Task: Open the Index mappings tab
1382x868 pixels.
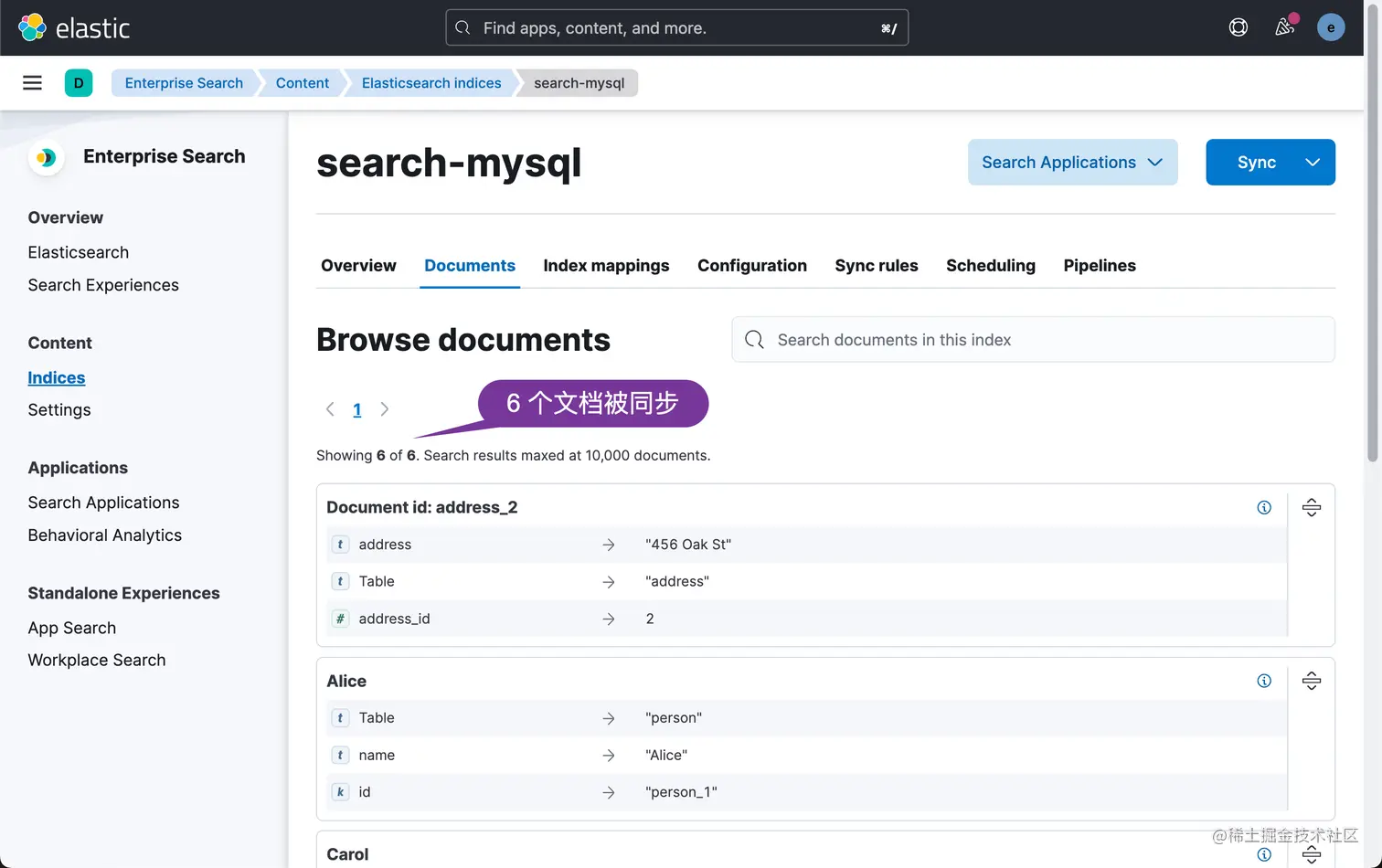Action: tap(606, 266)
